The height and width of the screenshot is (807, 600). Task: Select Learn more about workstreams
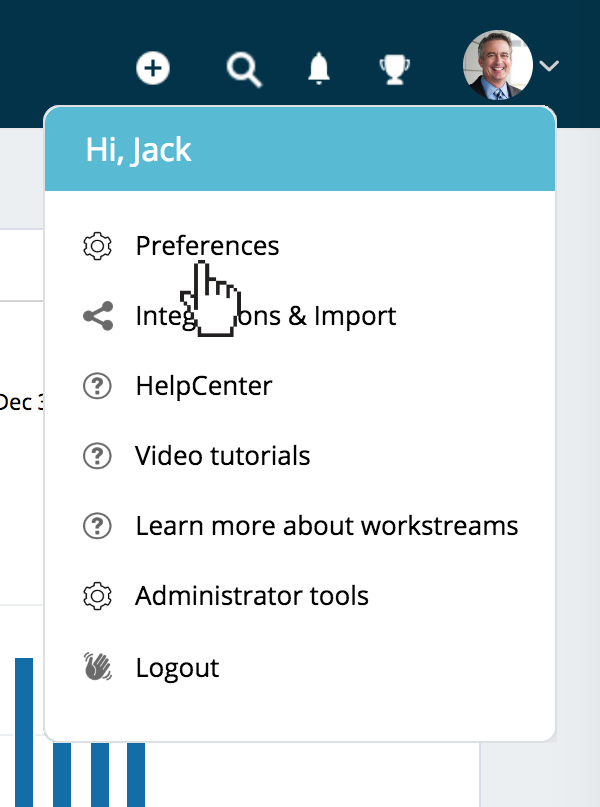point(327,526)
